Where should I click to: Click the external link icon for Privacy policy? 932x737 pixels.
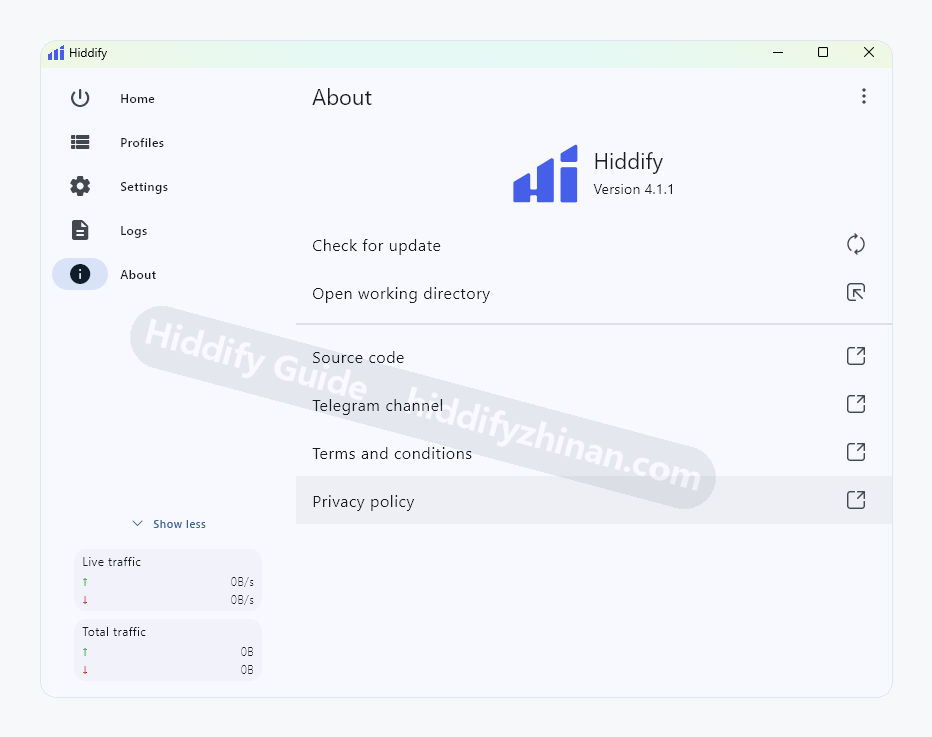[856, 500]
